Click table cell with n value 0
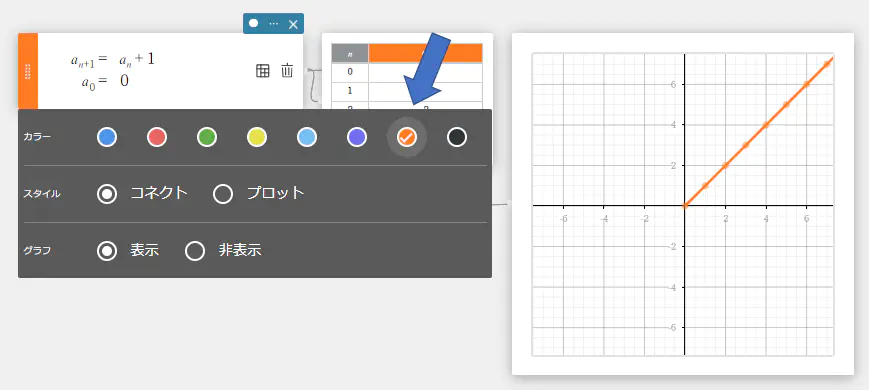The height and width of the screenshot is (390, 869). (x=350, y=71)
